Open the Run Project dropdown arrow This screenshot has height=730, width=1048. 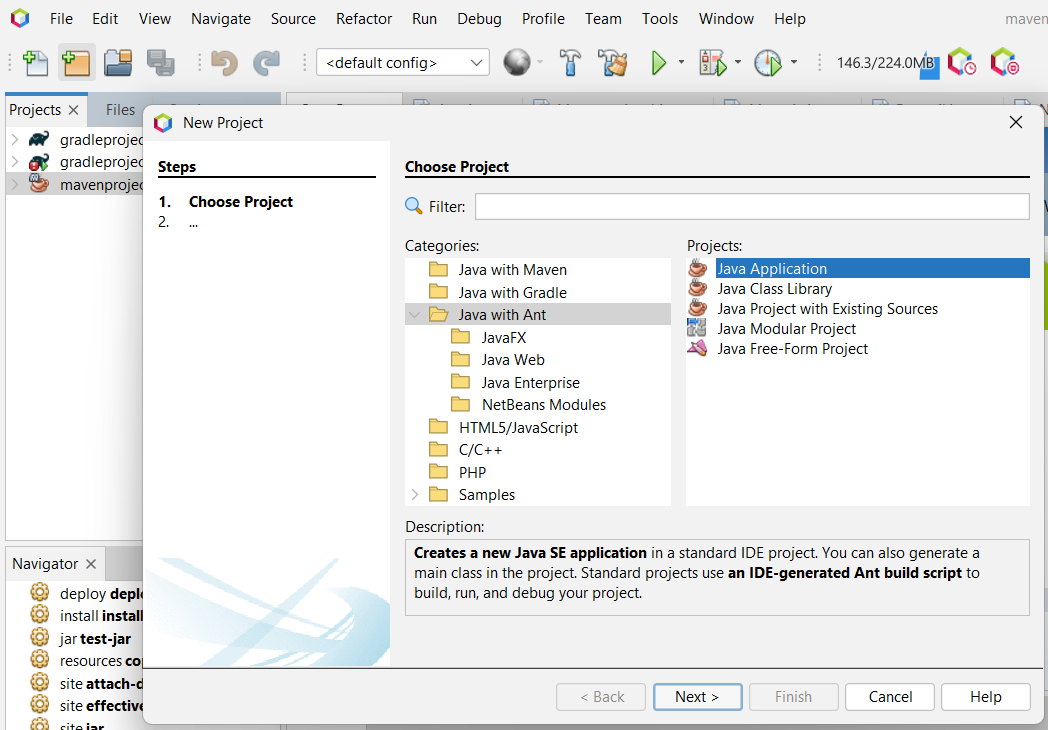click(x=681, y=62)
